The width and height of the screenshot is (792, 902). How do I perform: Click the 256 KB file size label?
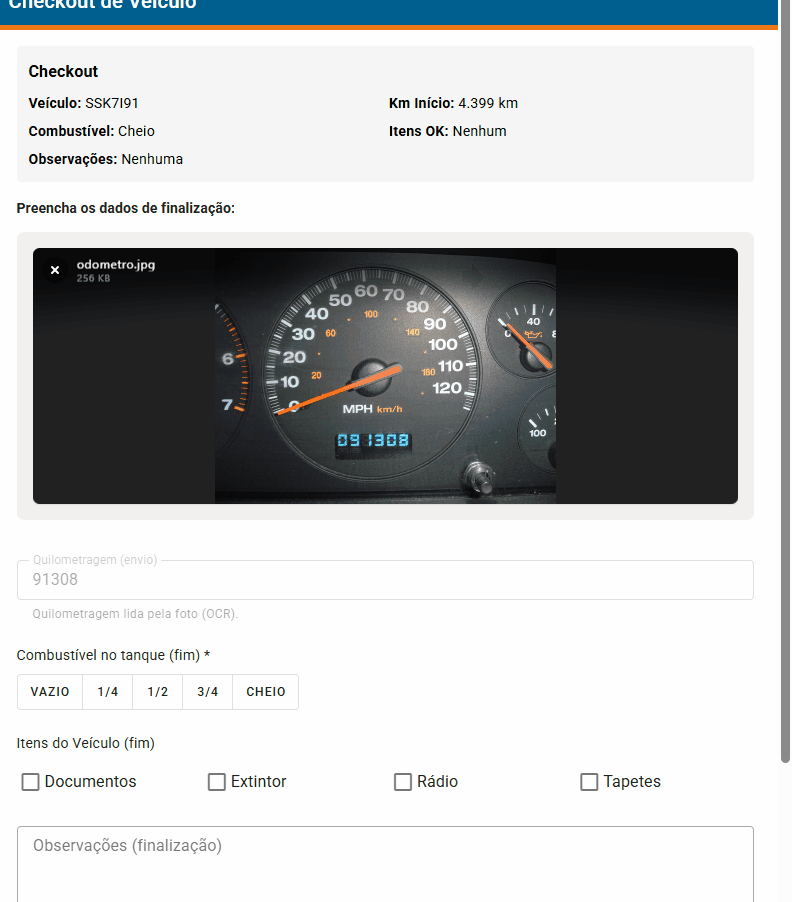(x=93, y=278)
